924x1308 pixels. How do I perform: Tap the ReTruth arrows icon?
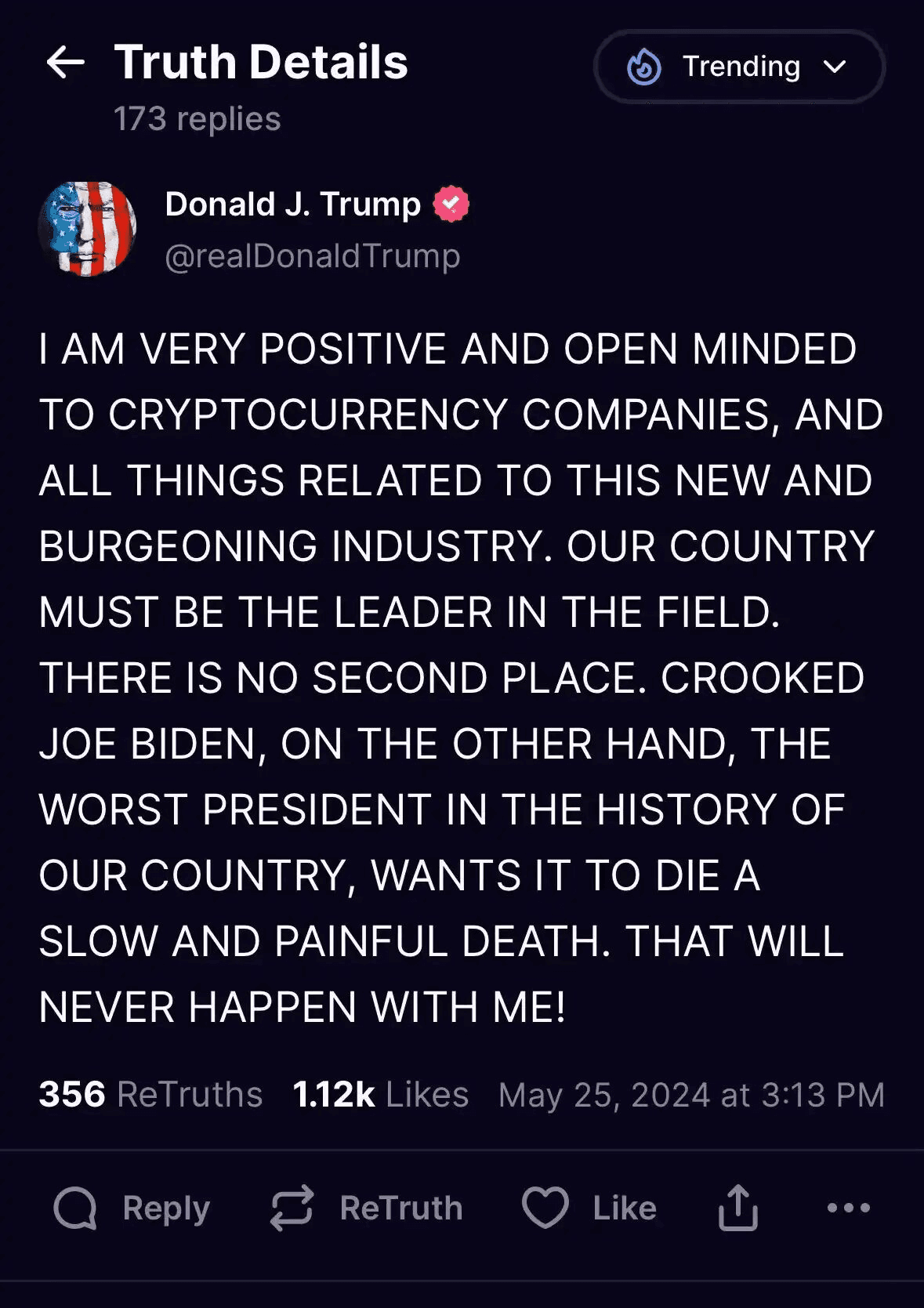(292, 1208)
